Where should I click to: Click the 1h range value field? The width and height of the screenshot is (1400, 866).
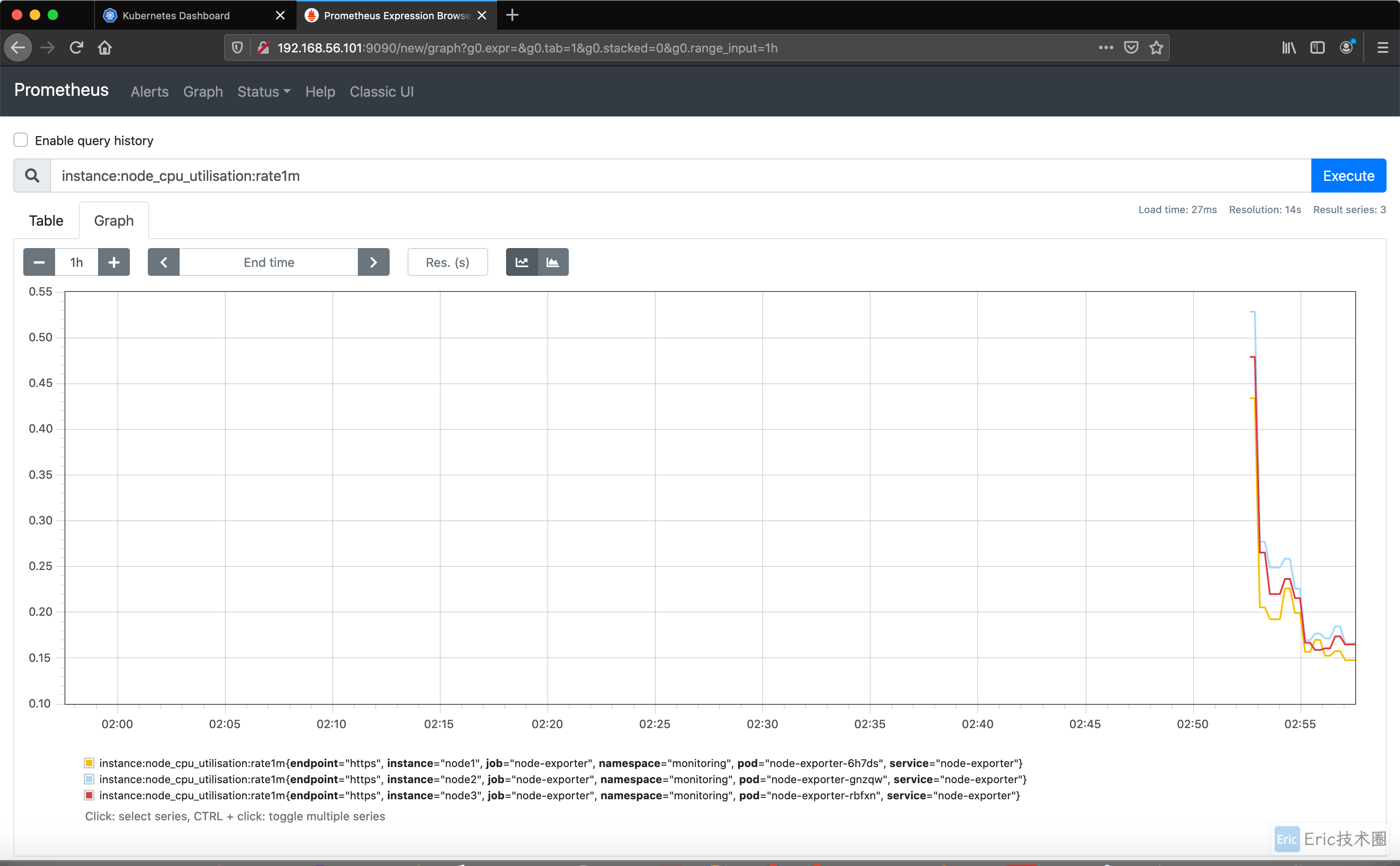(77, 262)
